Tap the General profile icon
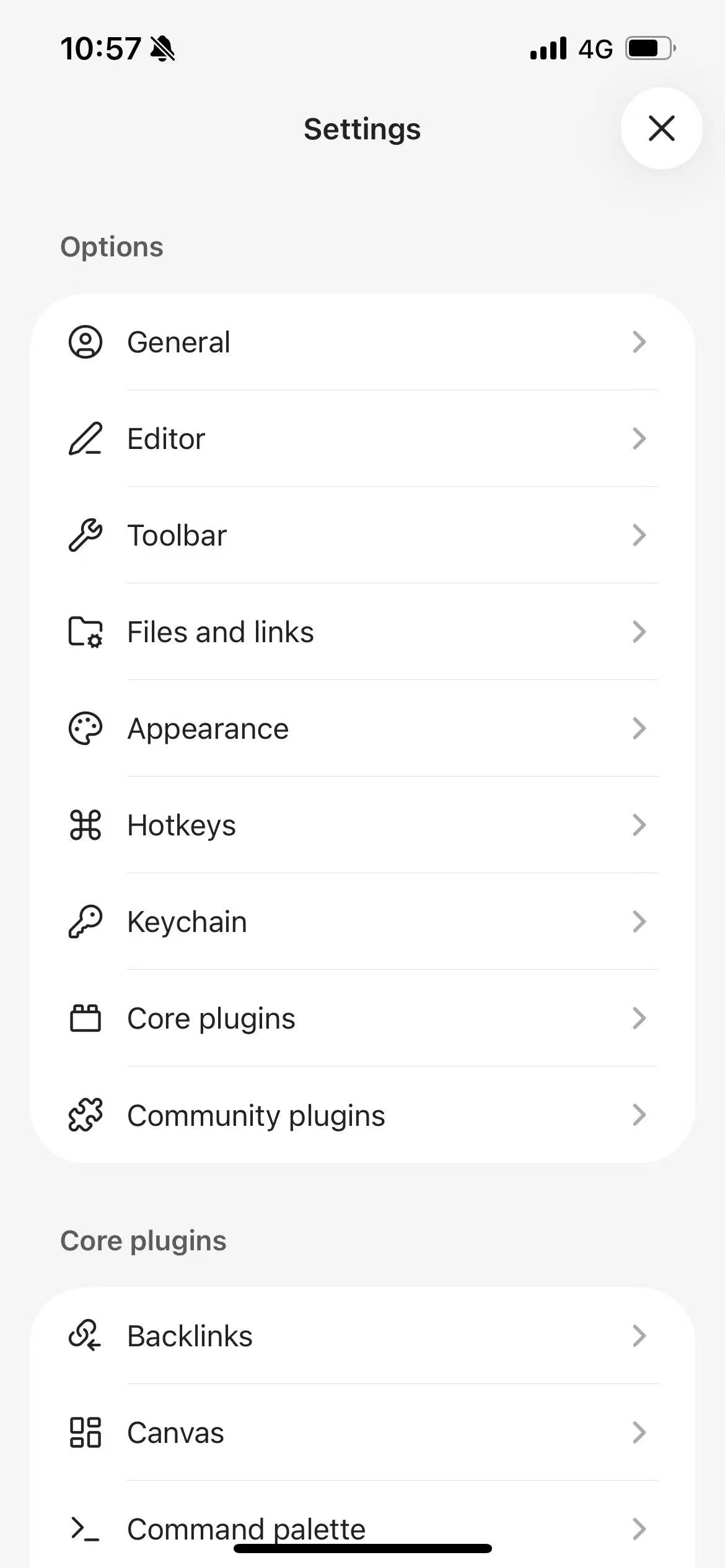725x1568 pixels. (x=85, y=342)
